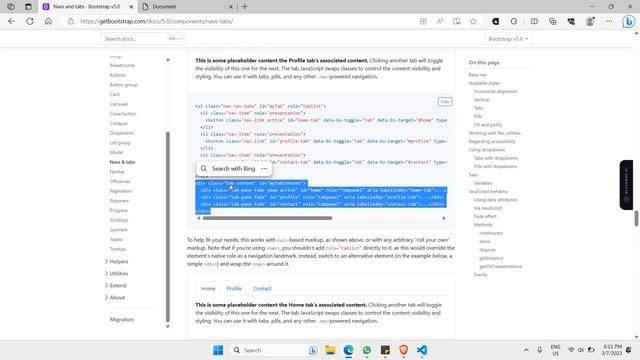Click the address bar URL
This screenshot has width=640, height=360.
tap(157, 21)
